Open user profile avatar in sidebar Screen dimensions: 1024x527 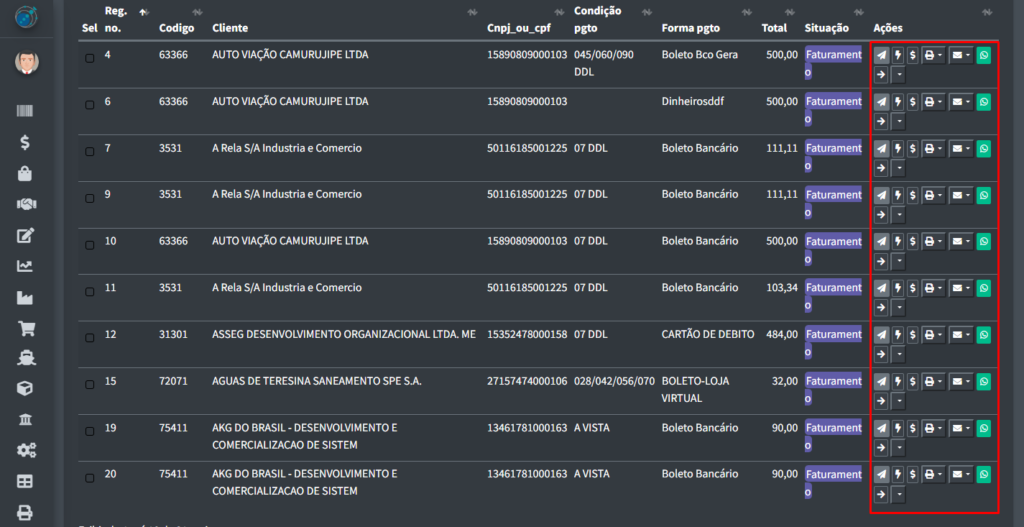(26, 63)
